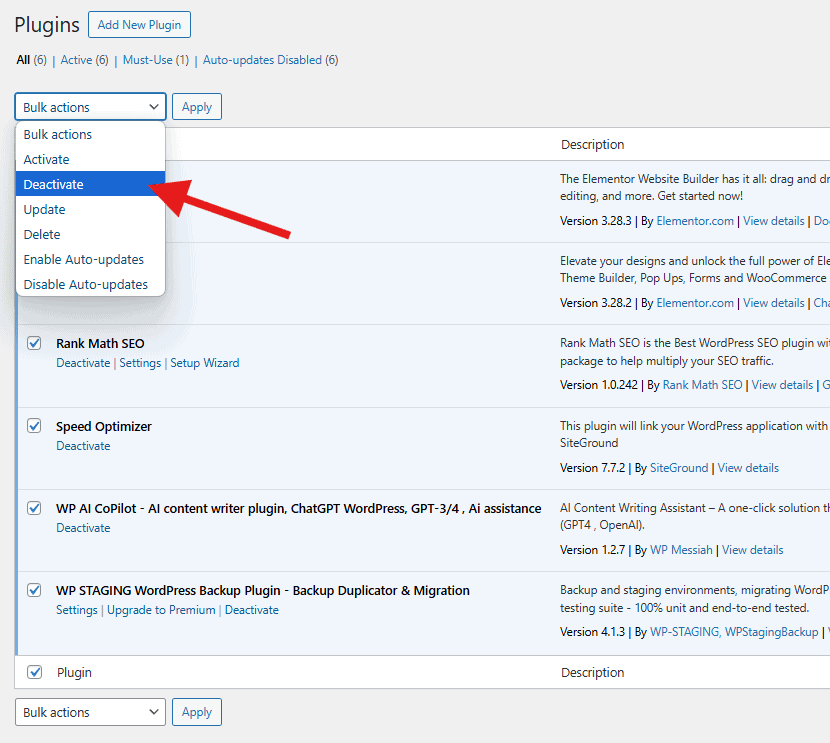Click the WP STAGING WordPress Backup Plugin title
The height and width of the screenshot is (743, 830).
tap(263, 591)
